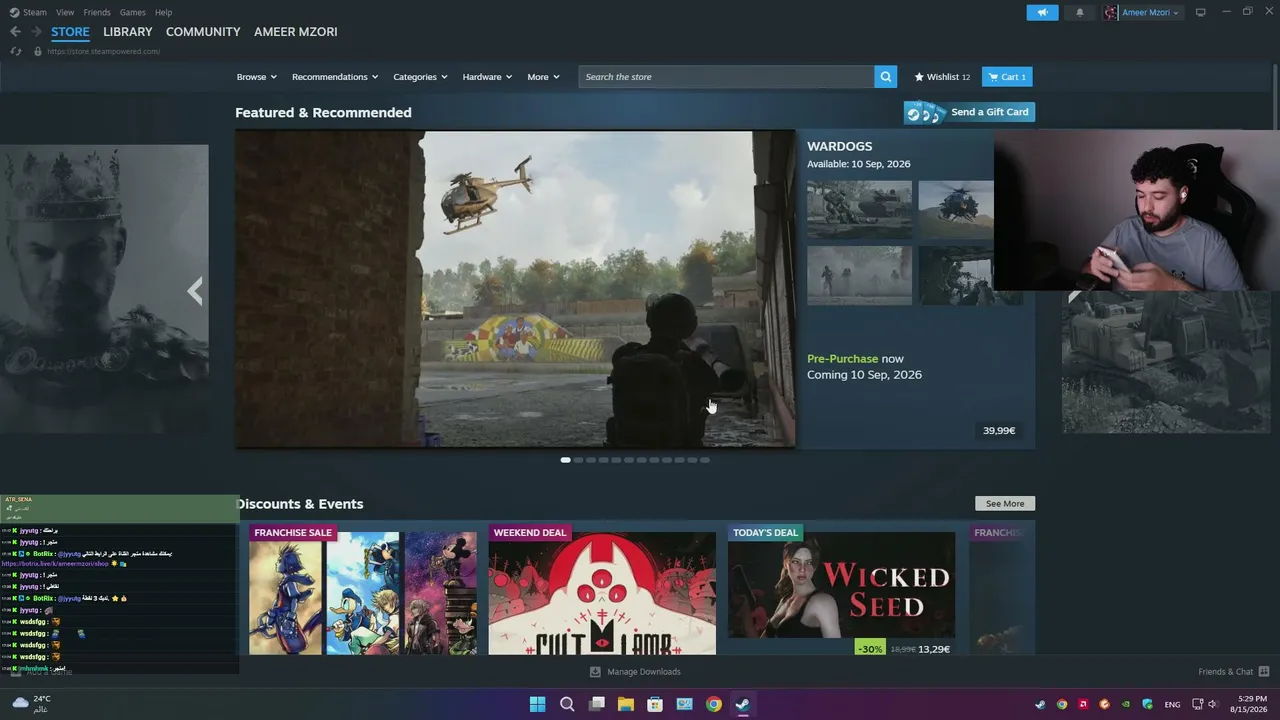Select the last carousel page dot
Viewport: 1280px width, 720px height.
pos(705,460)
